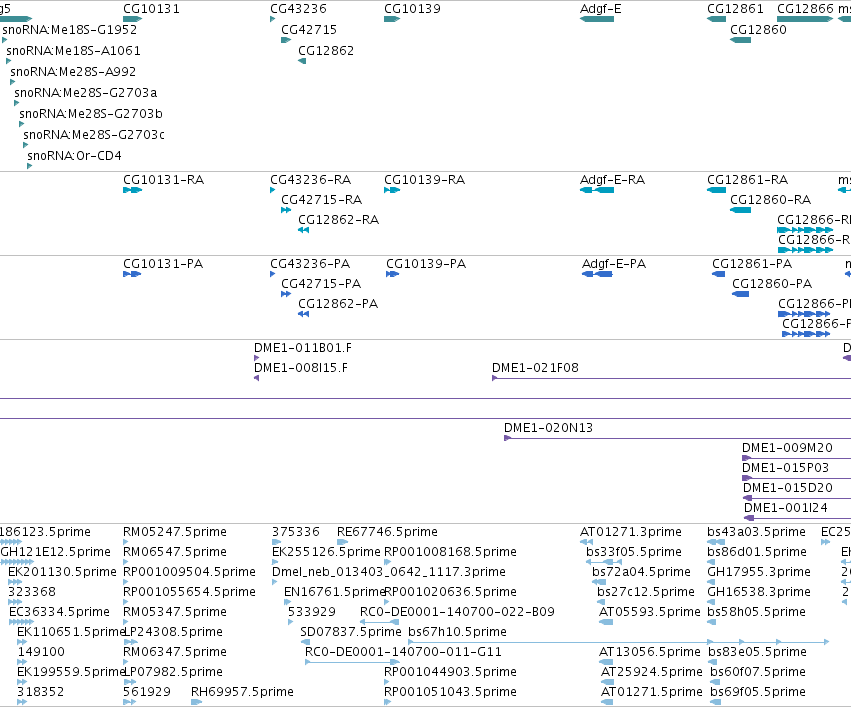
Task: Click BAC clone DME1-015P03
Action: [785, 468]
